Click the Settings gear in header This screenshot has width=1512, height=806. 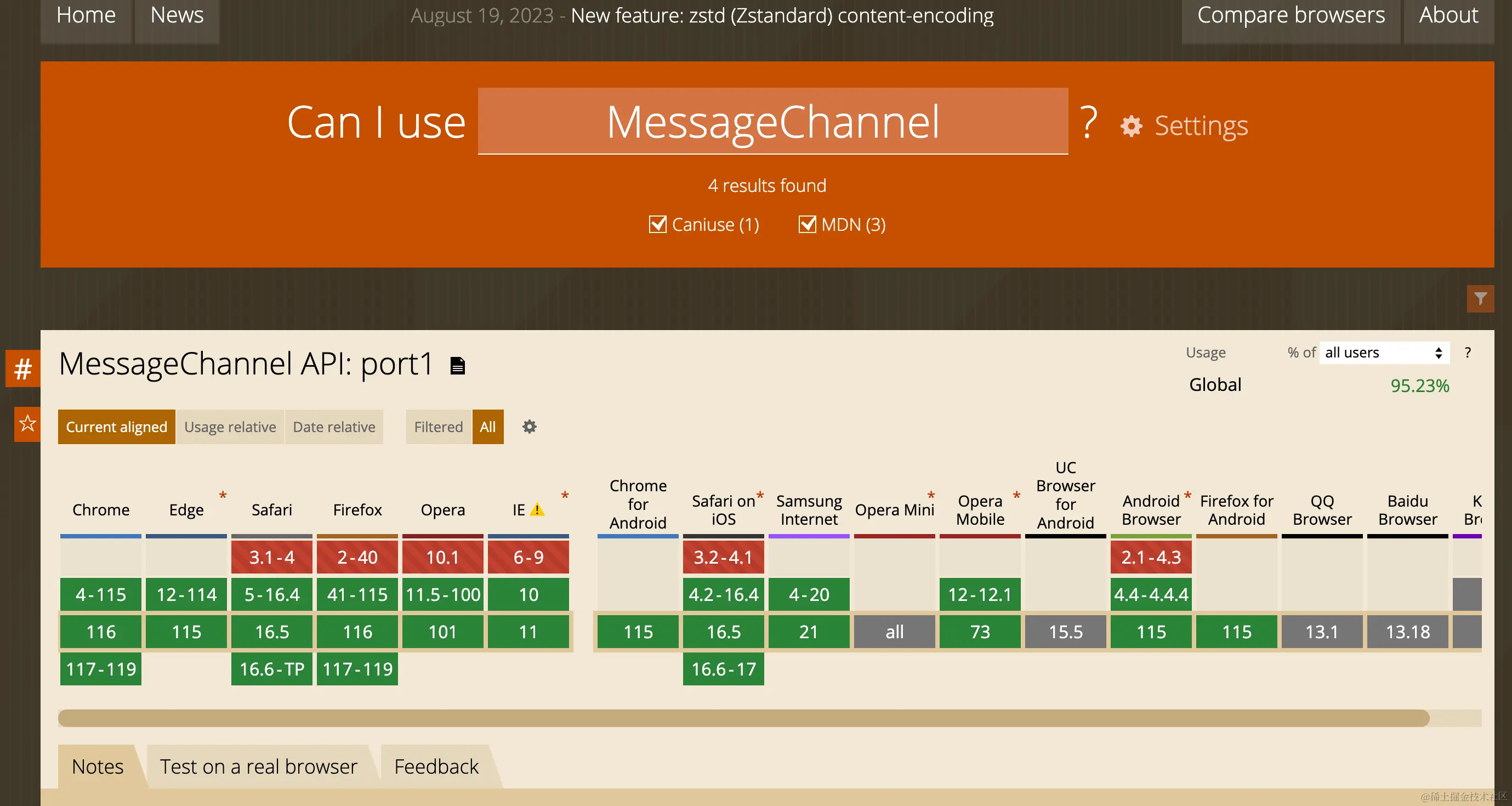[x=1131, y=126]
